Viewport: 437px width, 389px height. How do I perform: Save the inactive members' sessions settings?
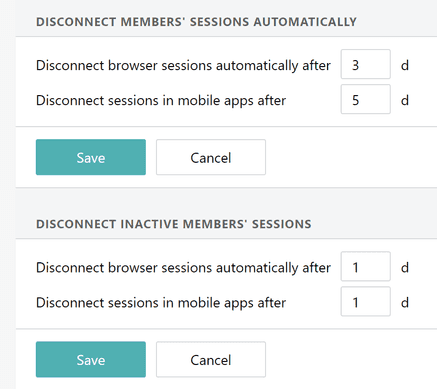[x=91, y=359]
